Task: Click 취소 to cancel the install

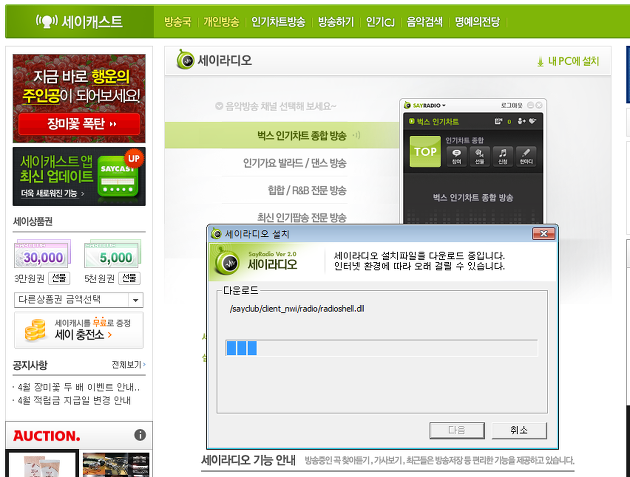Action: (519, 430)
